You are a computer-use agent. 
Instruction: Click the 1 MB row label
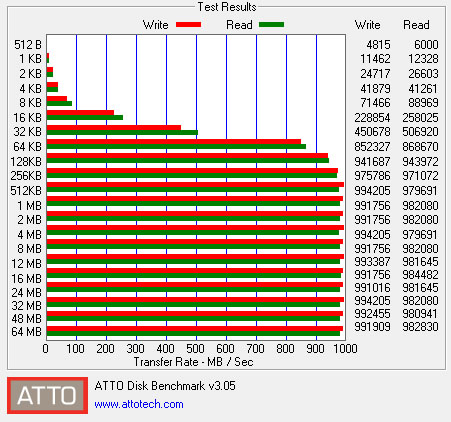[x=30, y=206]
